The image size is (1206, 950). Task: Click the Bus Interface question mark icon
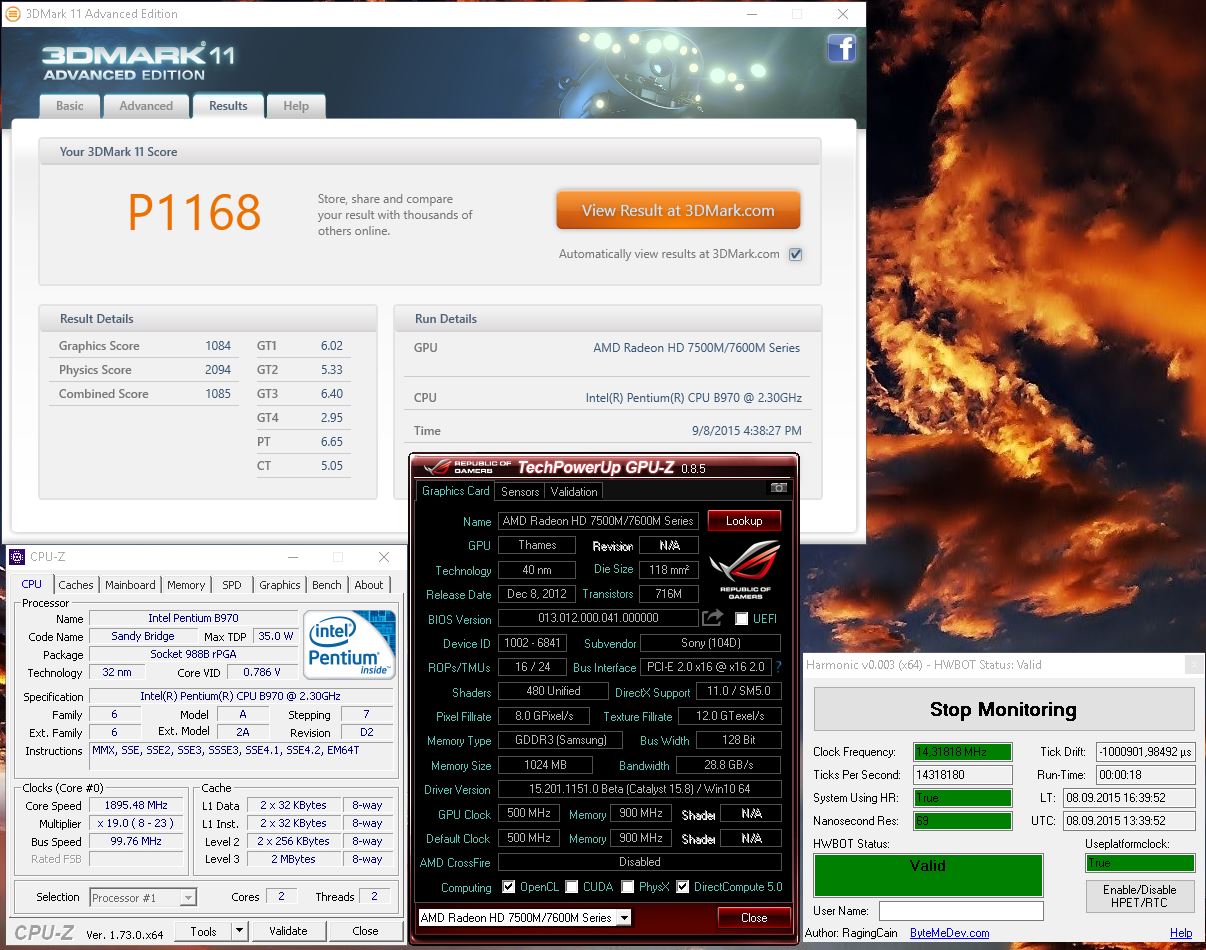[x=778, y=667]
